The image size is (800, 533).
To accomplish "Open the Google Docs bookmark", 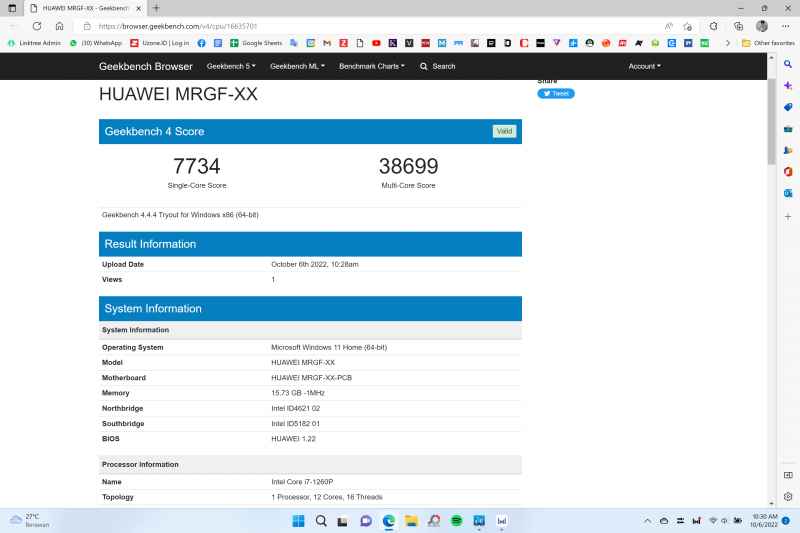I will click(x=218, y=43).
